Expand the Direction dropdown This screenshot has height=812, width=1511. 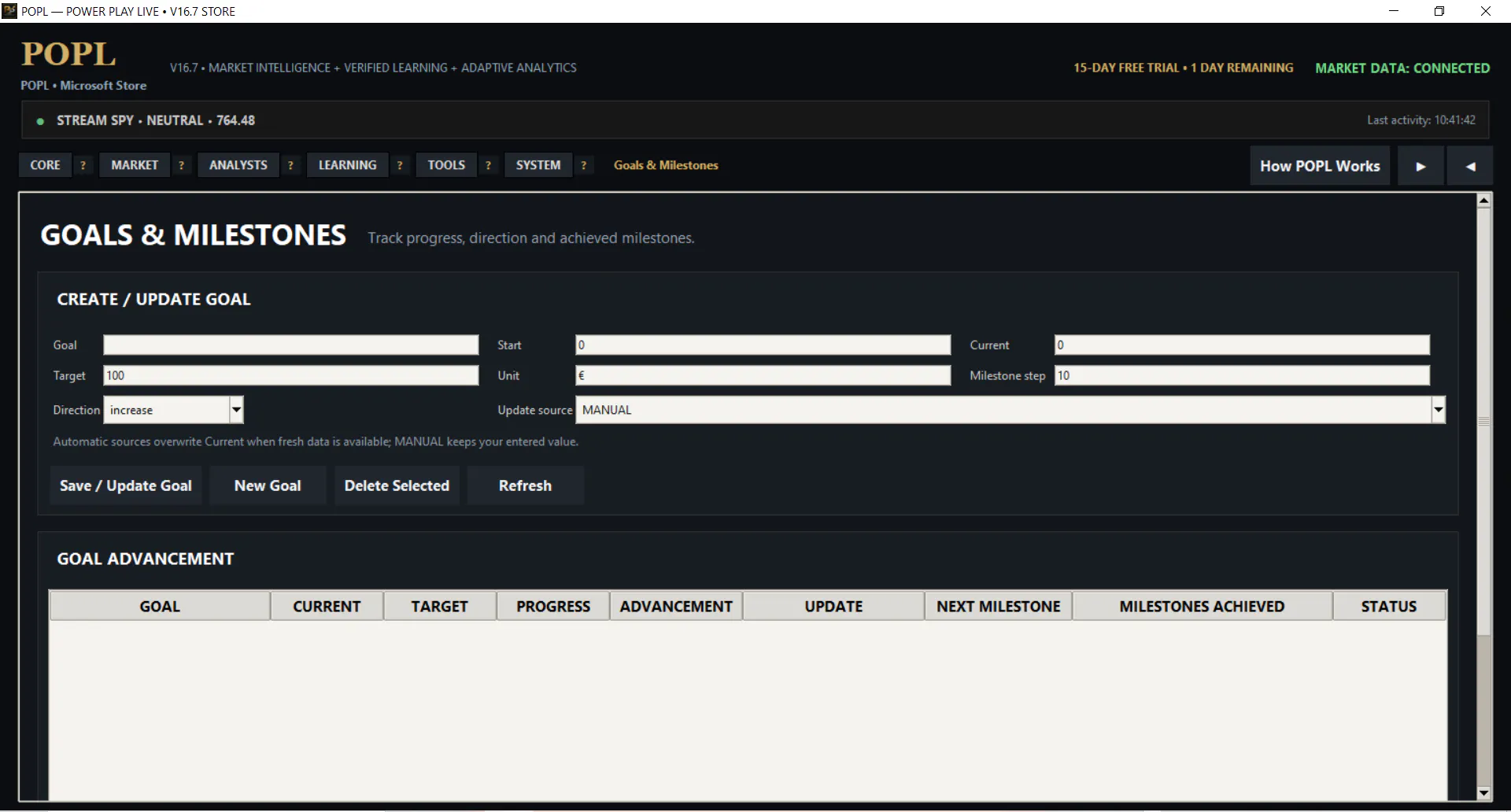click(x=236, y=410)
